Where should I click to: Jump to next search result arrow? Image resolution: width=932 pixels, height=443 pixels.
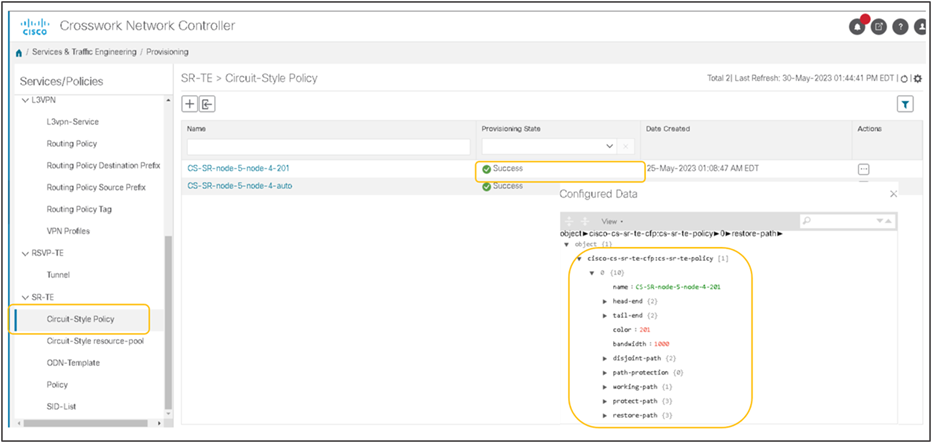[x=880, y=221]
